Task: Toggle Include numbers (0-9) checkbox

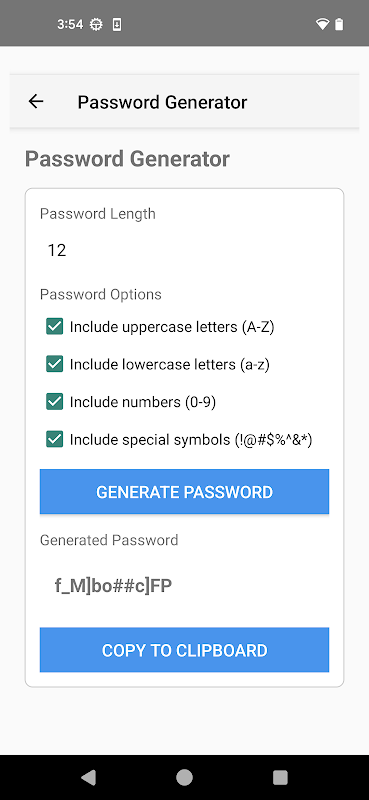Action: click(55, 402)
